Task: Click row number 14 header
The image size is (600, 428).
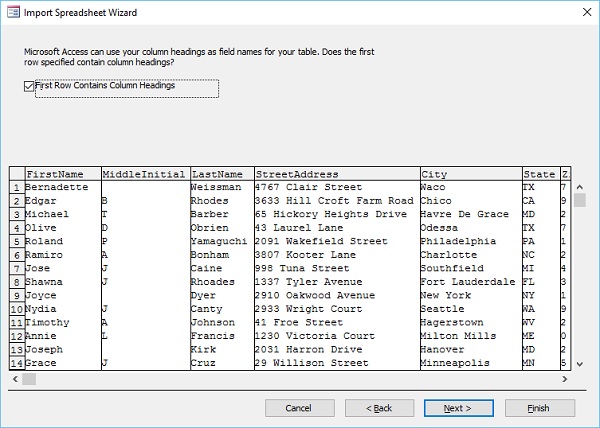Action: click(x=17, y=363)
